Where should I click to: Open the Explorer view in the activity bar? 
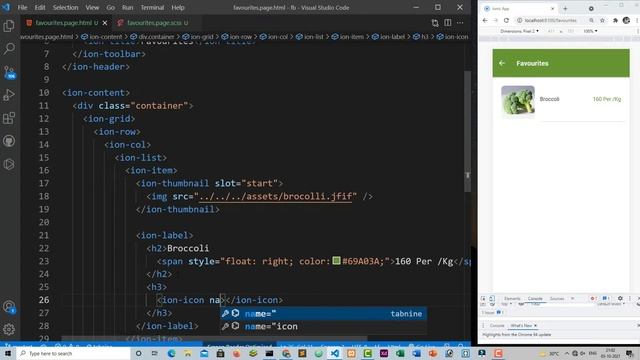(9, 26)
